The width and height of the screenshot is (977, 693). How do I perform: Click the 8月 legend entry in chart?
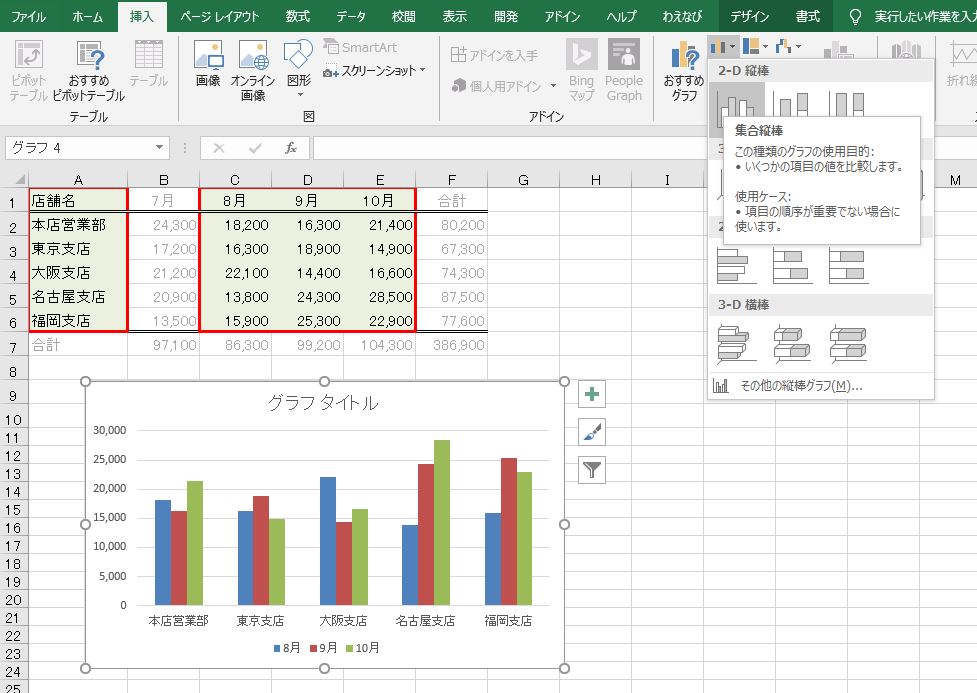click(x=287, y=648)
